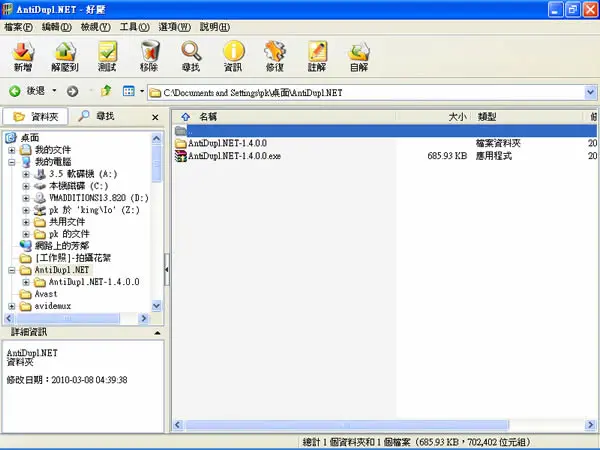600x450 pixels.
Task: Click the 註解 (Comment) toolbar icon
Action: click(x=317, y=56)
